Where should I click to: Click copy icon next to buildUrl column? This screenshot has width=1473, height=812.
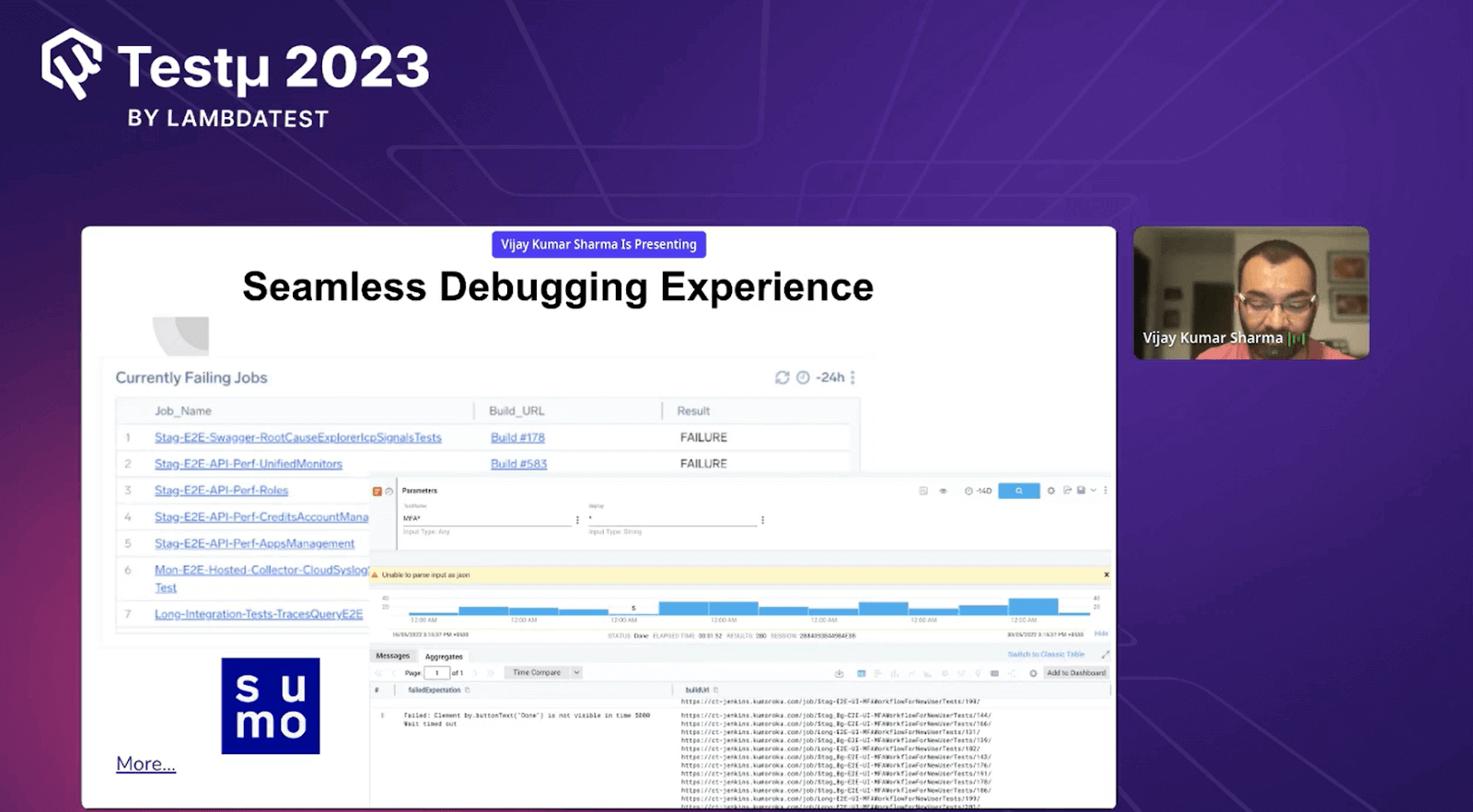point(715,690)
